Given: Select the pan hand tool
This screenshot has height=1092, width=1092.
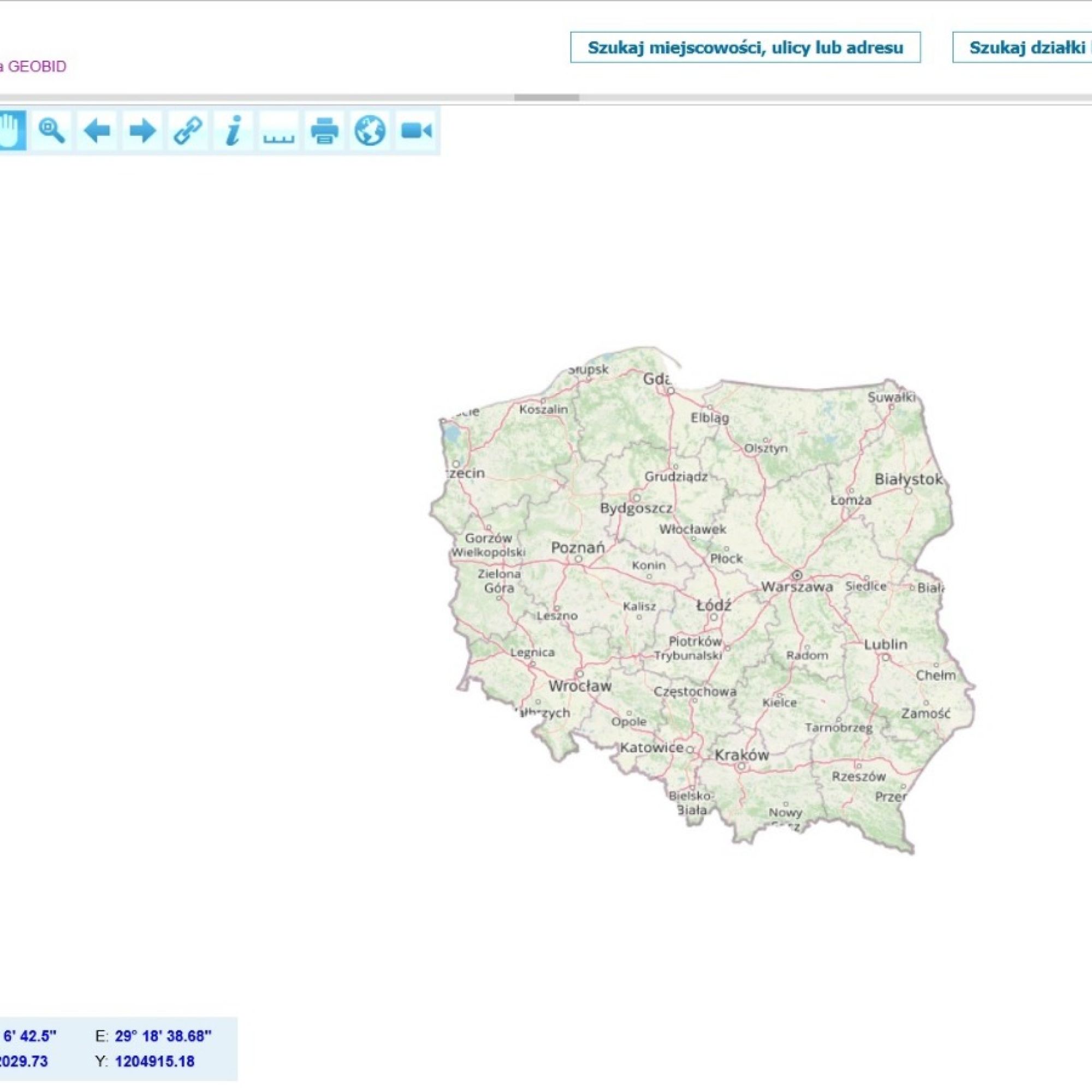Looking at the screenshot, I should [11, 130].
